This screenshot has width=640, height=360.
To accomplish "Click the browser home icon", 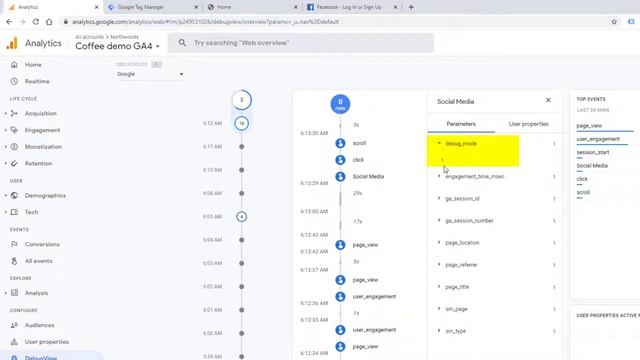I will [x=49, y=22].
